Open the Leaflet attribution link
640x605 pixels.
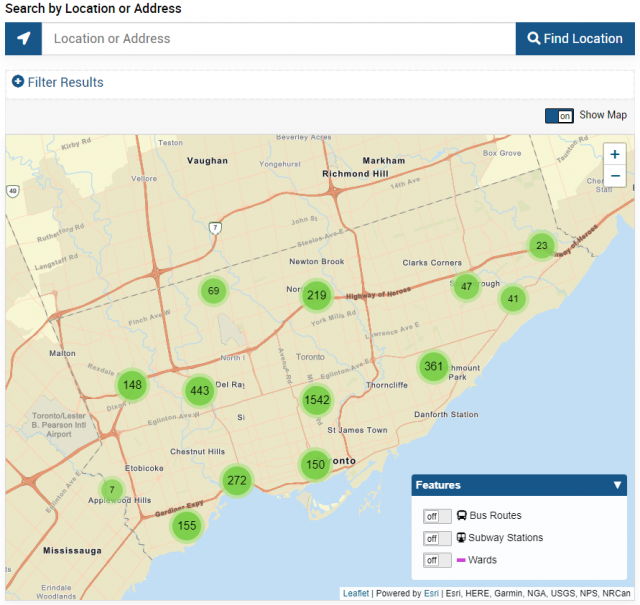coord(356,593)
